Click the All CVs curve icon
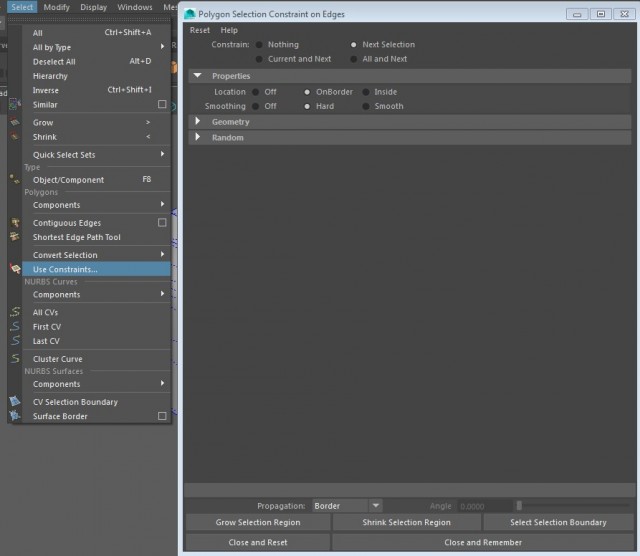The width and height of the screenshot is (640, 556). tap(15, 312)
